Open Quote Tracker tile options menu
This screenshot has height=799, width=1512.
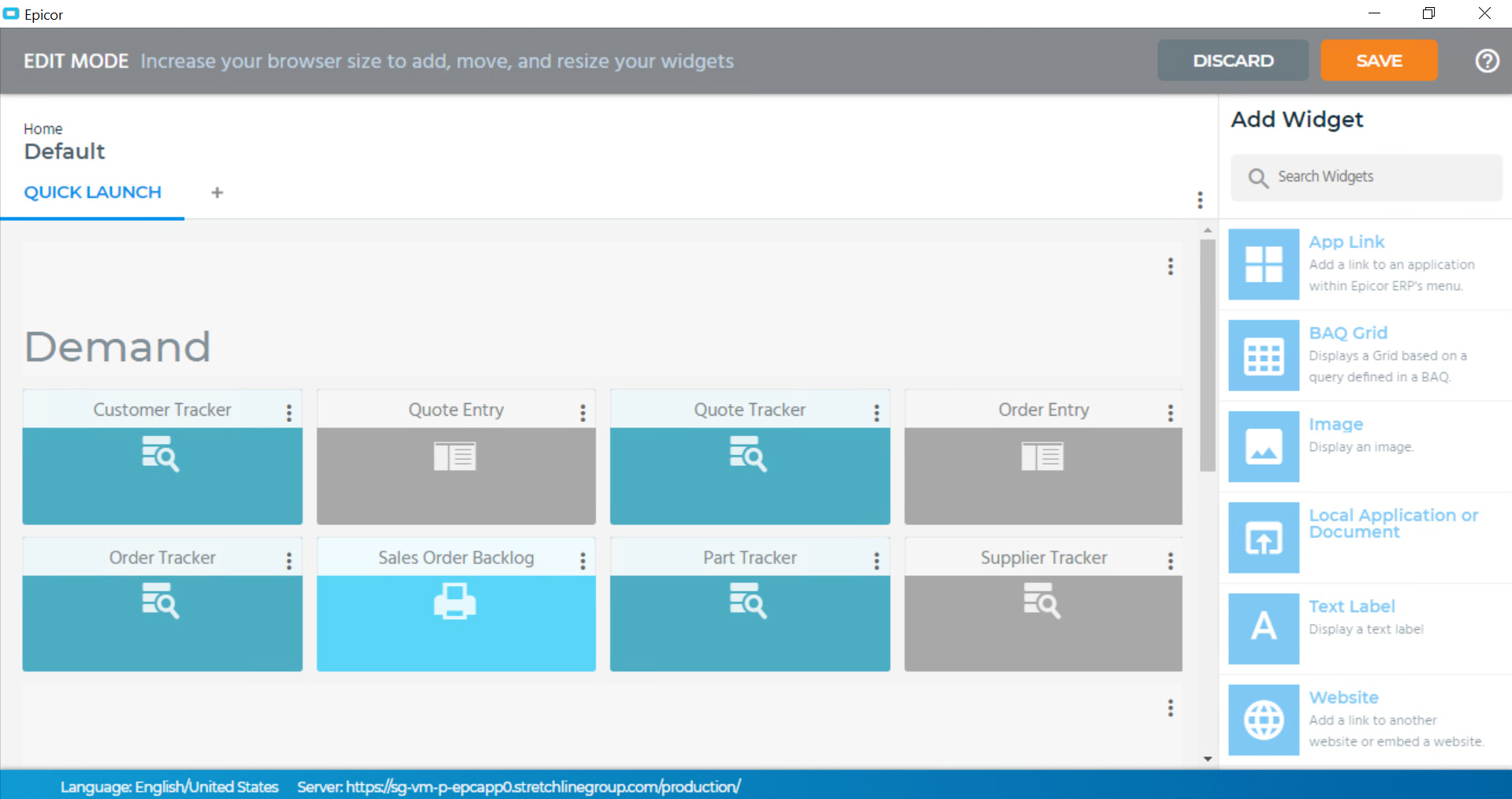[x=877, y=413]
